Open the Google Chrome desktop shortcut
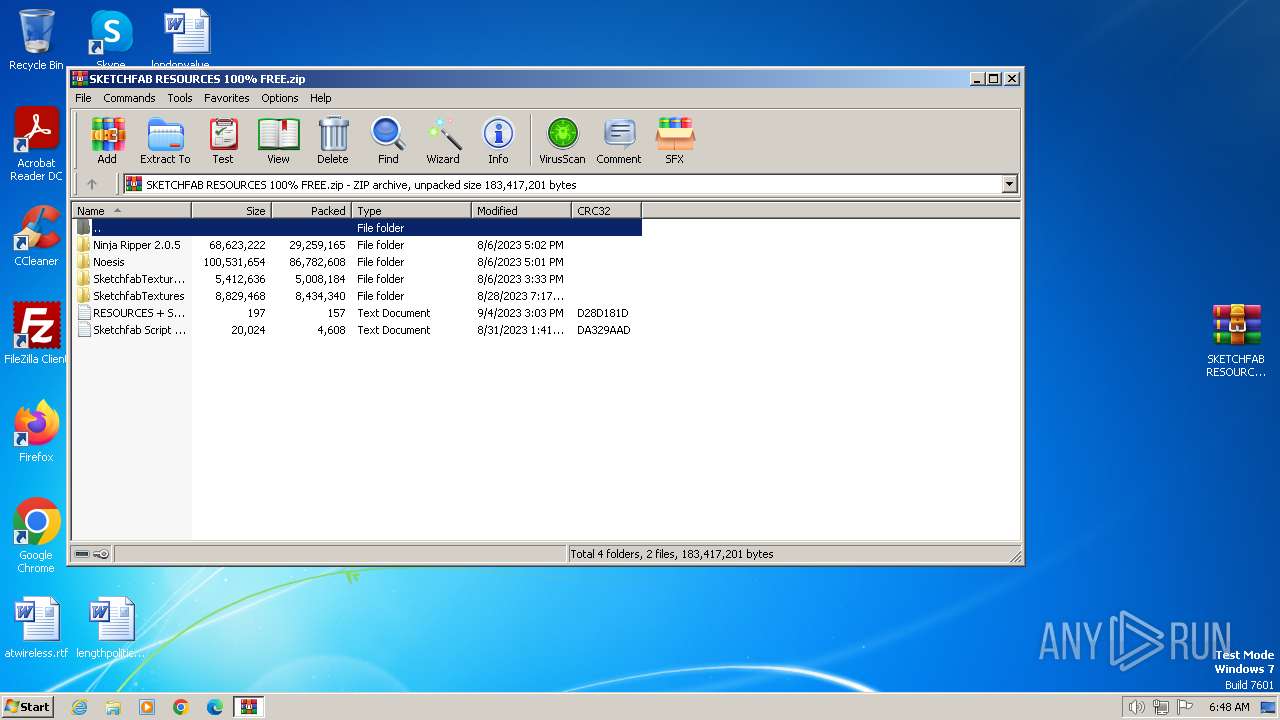1280x720 pixels. 36,536
